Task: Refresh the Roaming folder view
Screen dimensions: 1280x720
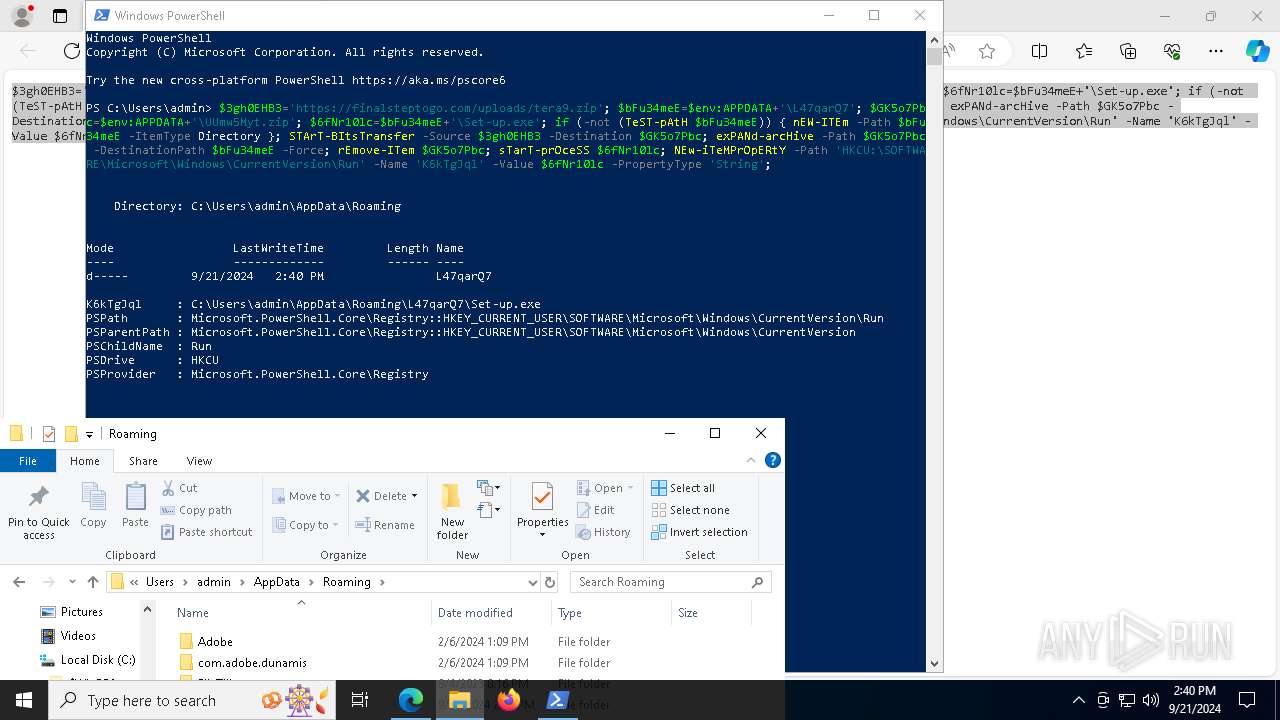Action: point(550,582)
